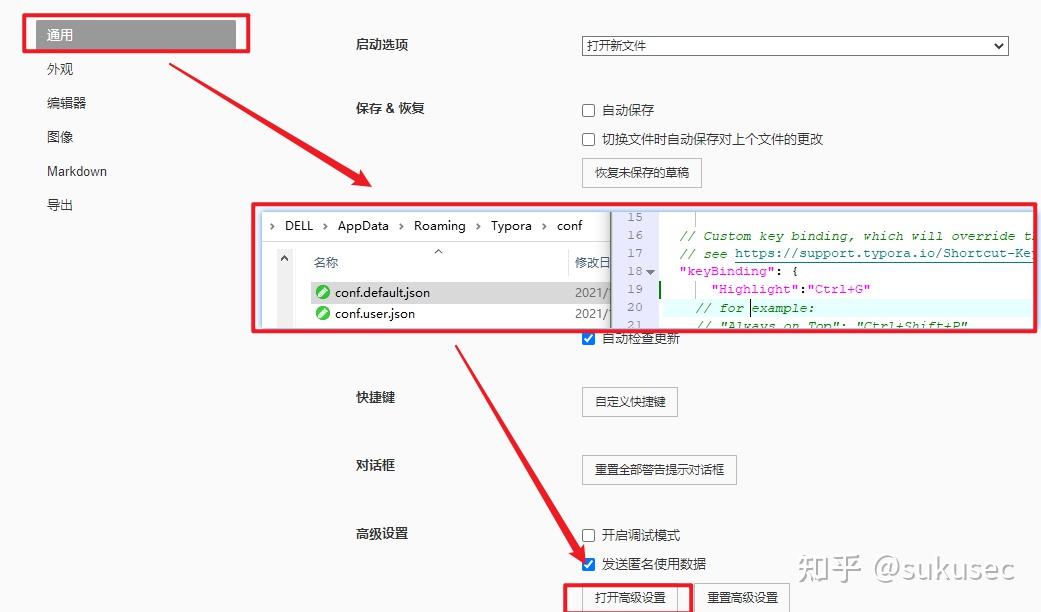Check 切换文件时自动保存对上个文件的更改
Viewport: 1041px width, 612px height.
coord(587,139)
